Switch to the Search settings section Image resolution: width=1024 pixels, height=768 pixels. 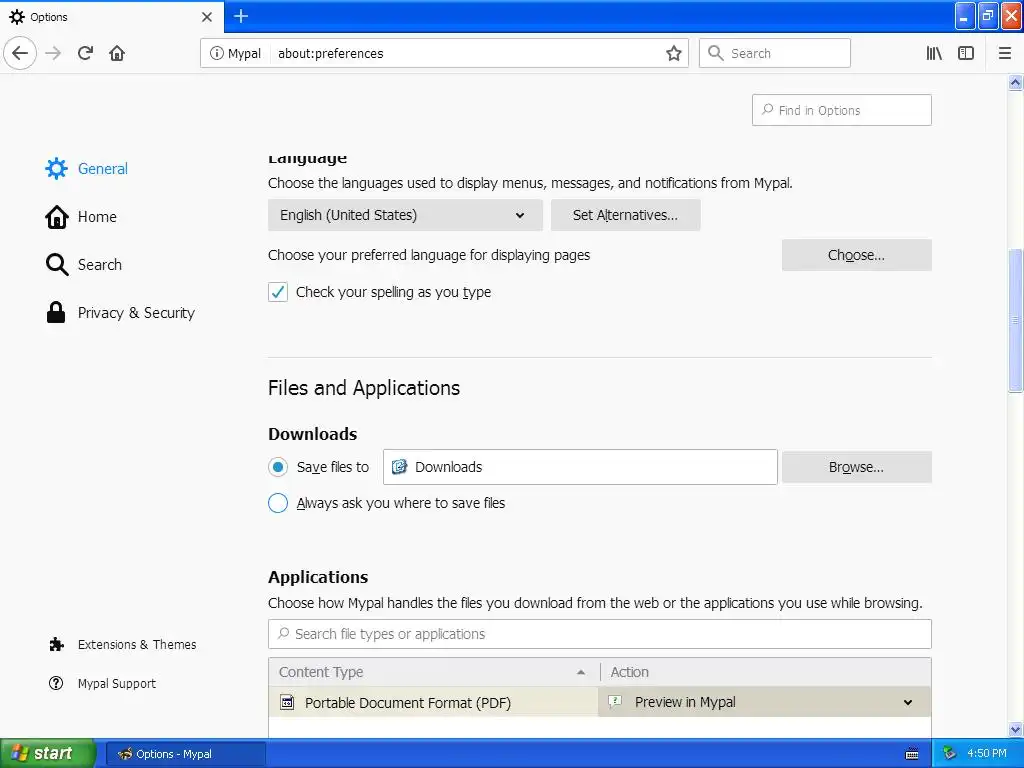[x=84, y=264]
